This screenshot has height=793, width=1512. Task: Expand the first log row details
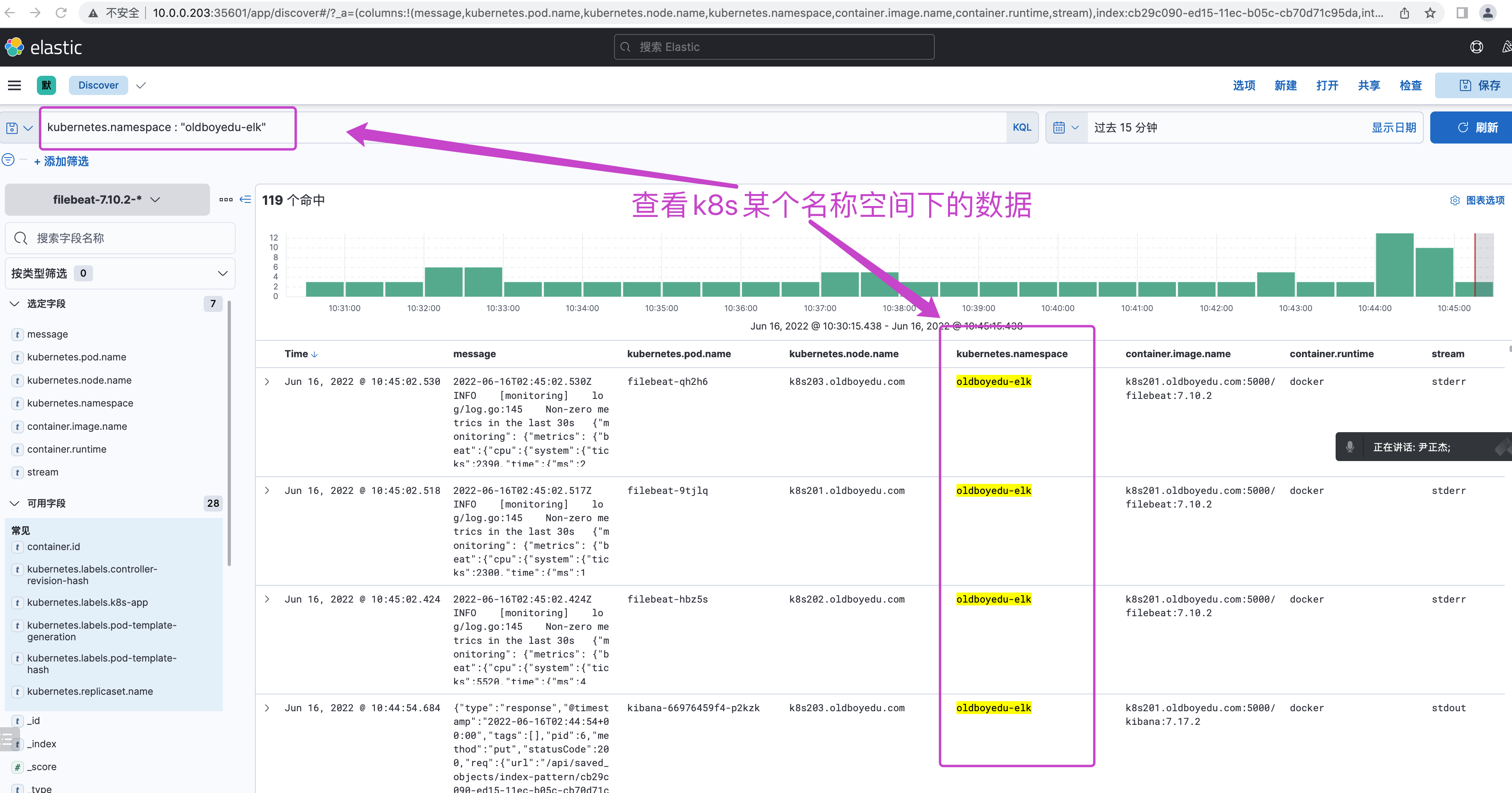(x=267, y=382)
